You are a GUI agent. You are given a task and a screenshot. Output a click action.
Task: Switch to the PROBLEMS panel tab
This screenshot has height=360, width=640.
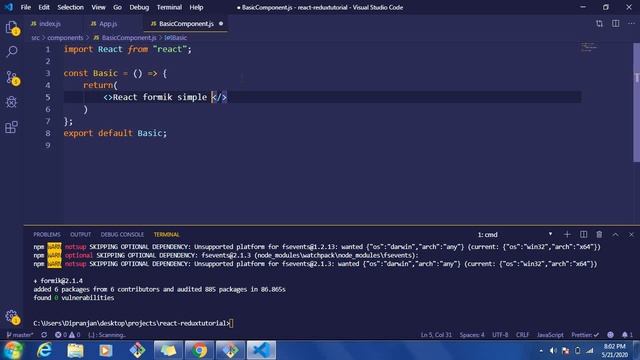pyautogui.click(x=47, y=235)
